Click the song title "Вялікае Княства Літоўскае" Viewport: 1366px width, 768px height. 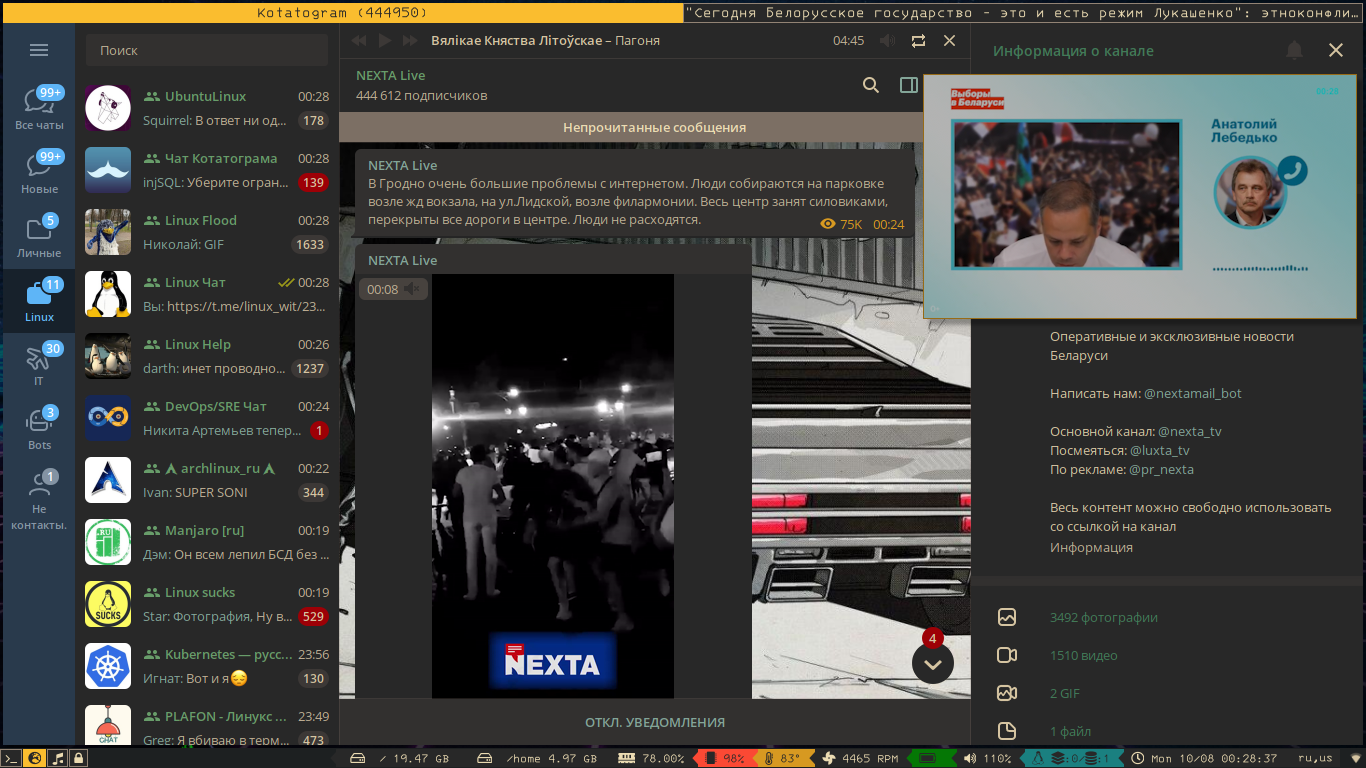click(x=516, y=41)
